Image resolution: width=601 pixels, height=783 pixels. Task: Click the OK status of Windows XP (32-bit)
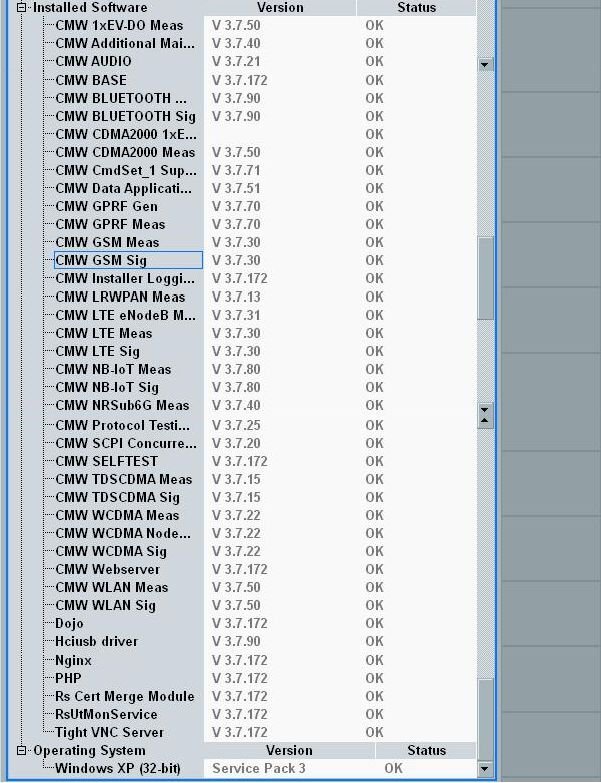click(x=393, y=769)
